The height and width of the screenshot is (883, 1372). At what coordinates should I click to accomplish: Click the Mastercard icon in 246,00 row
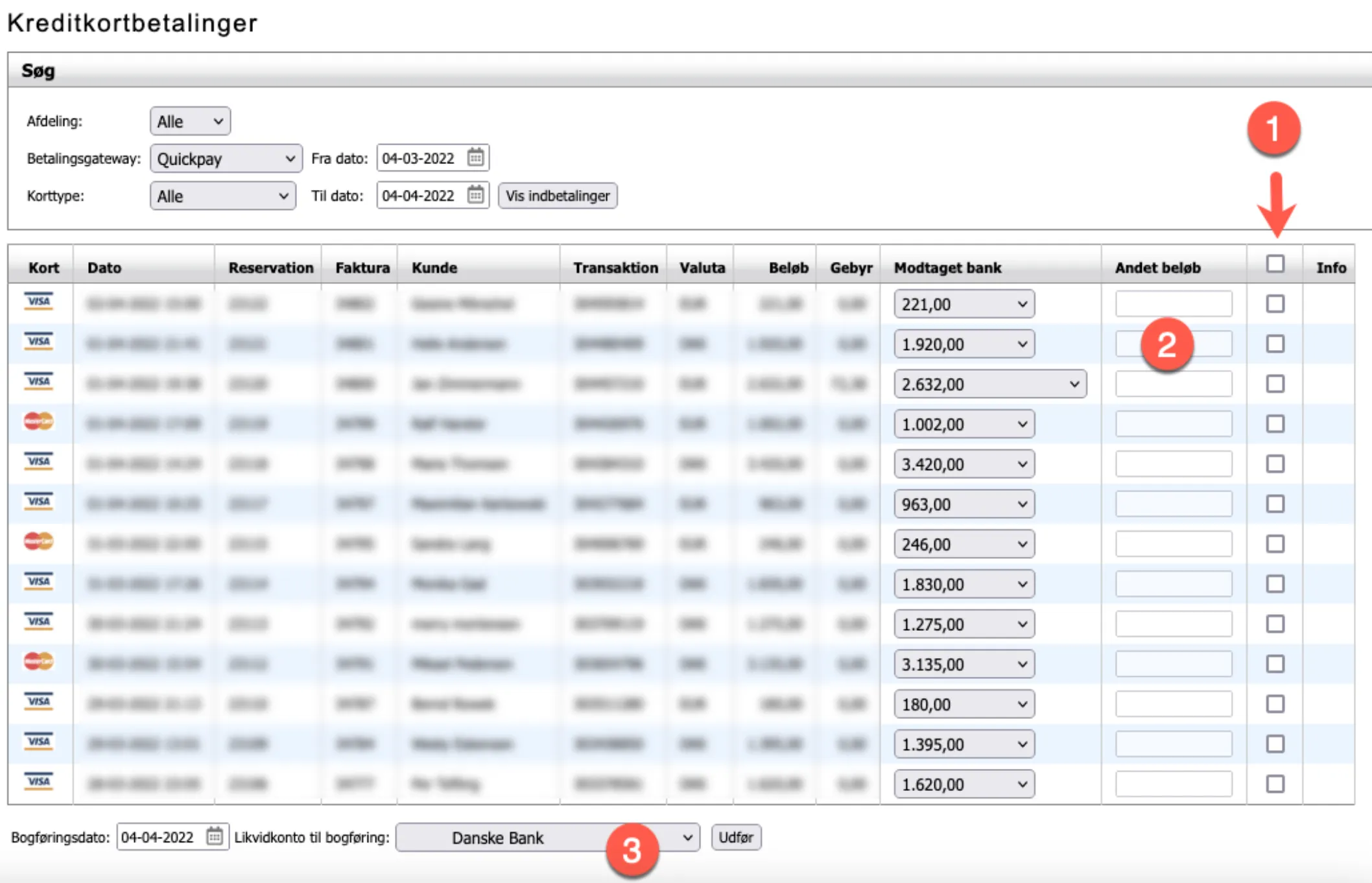(39, 542)
